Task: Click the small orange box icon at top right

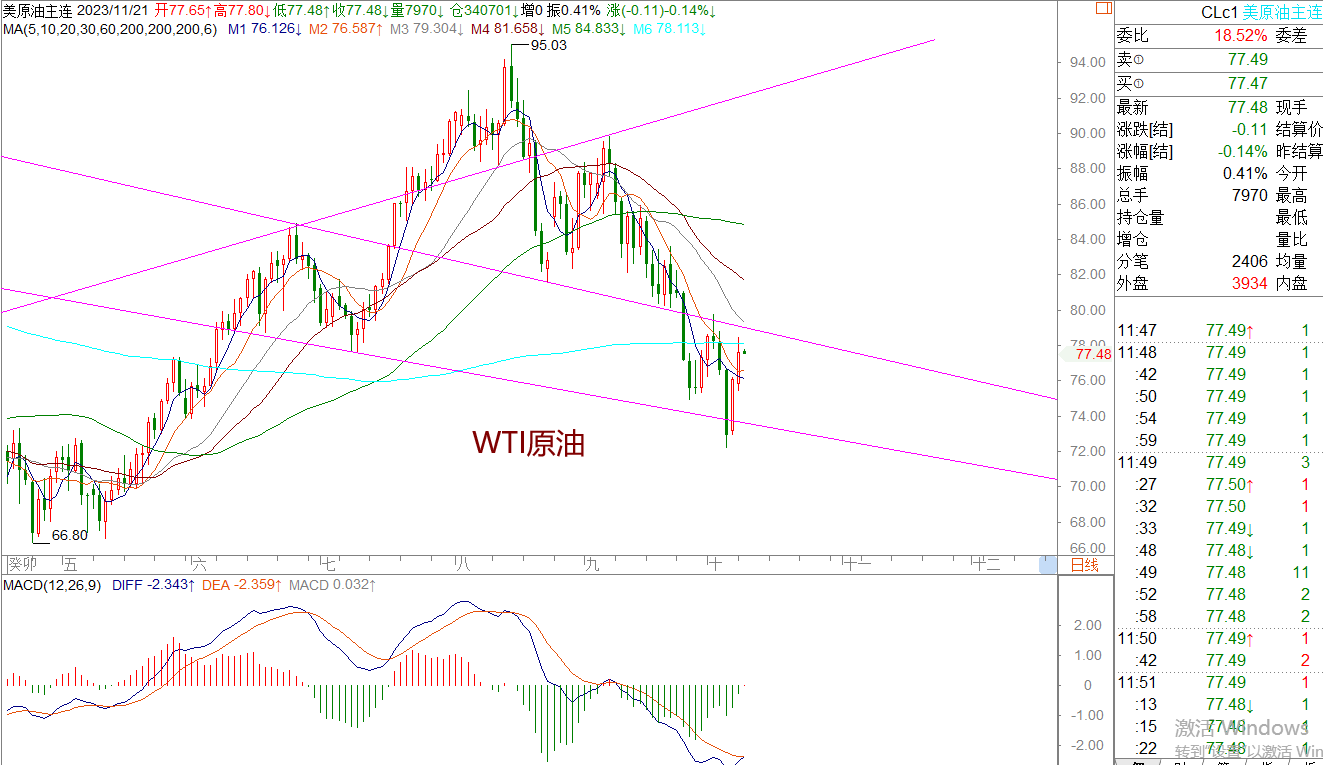Action: point(1103,6)
